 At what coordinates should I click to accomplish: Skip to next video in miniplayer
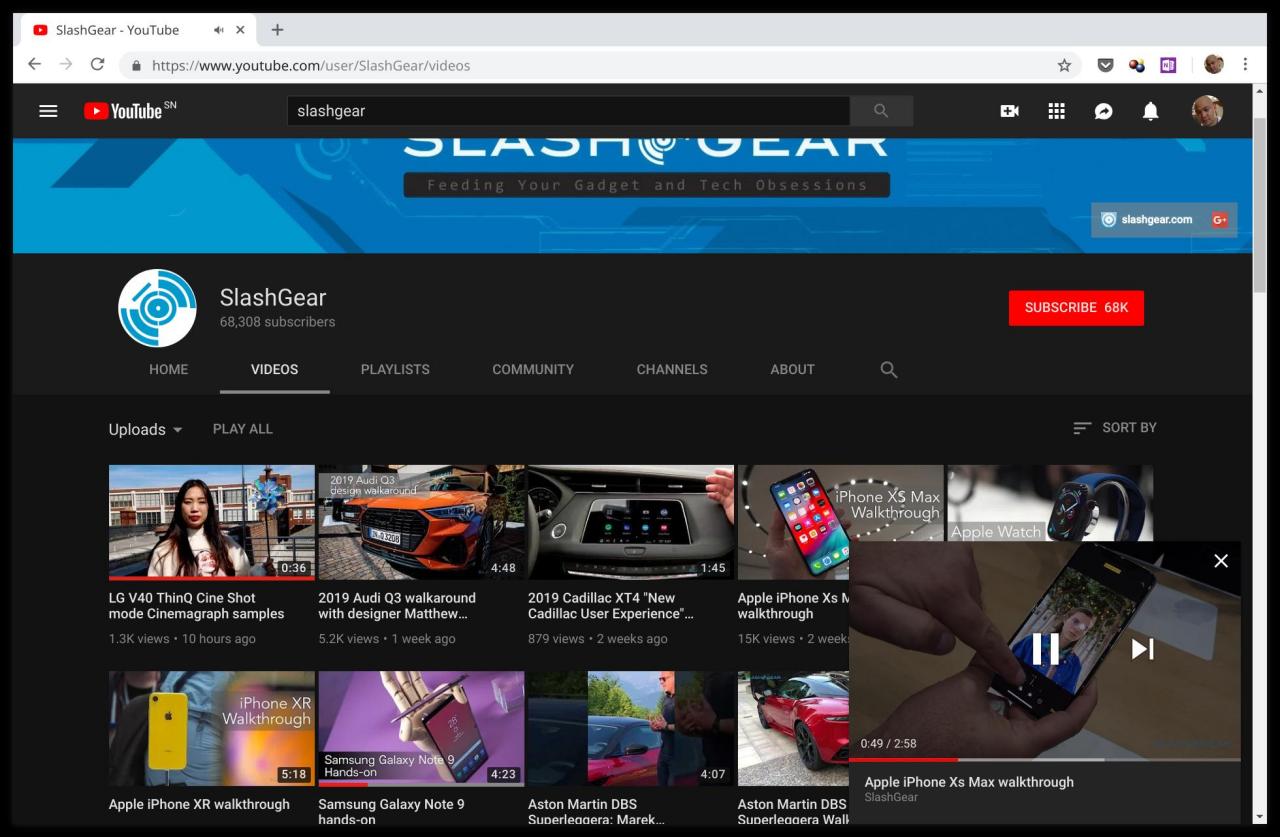tap(1142, 649)
